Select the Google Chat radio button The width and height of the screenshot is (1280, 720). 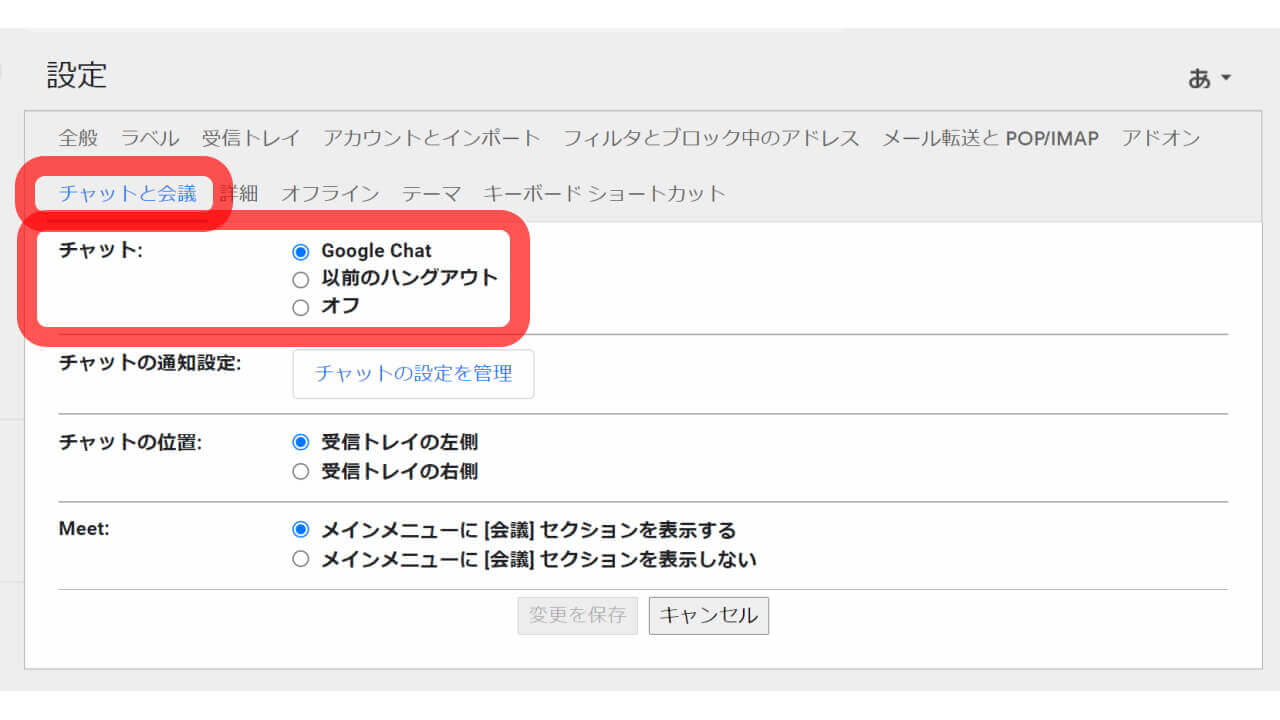coord(301,251)
